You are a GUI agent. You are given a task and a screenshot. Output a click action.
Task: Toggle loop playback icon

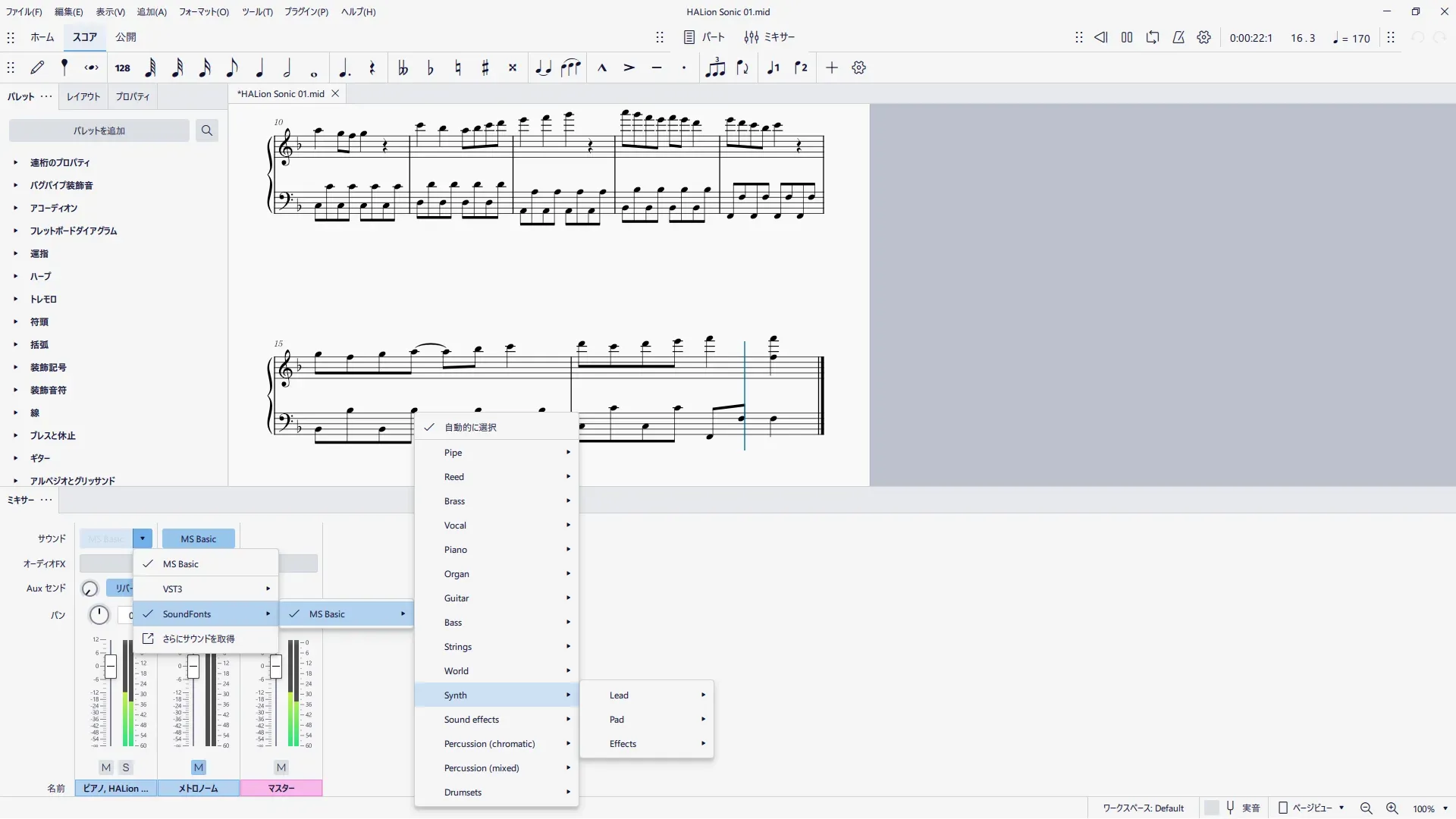(1153, 38)
